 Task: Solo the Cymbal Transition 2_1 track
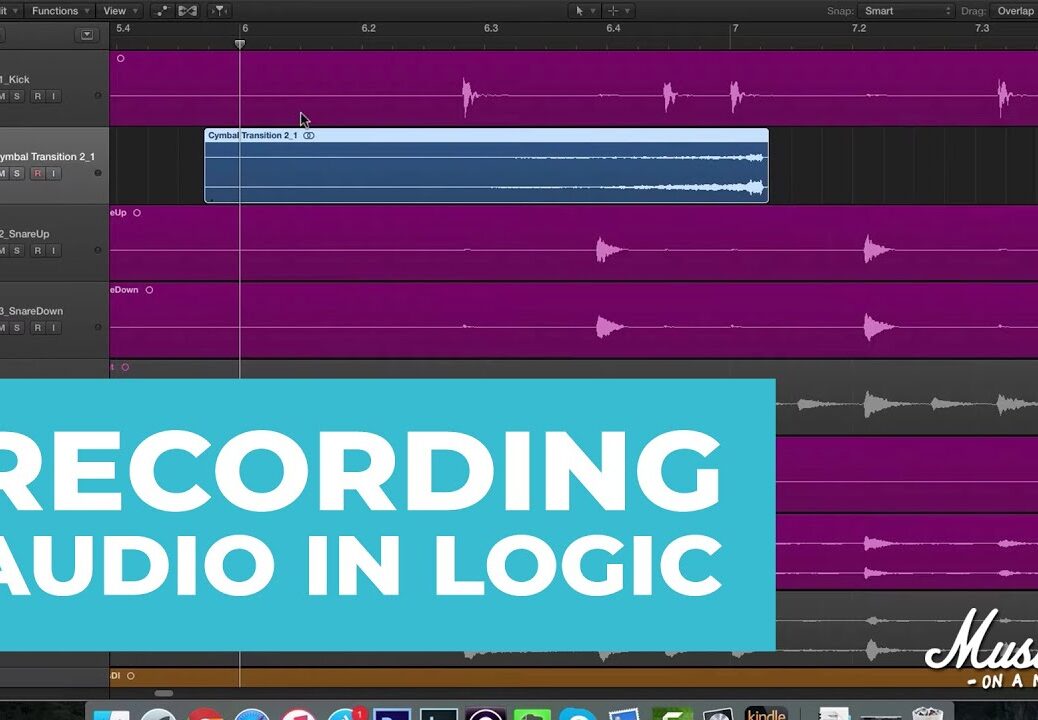pos(17,173)
